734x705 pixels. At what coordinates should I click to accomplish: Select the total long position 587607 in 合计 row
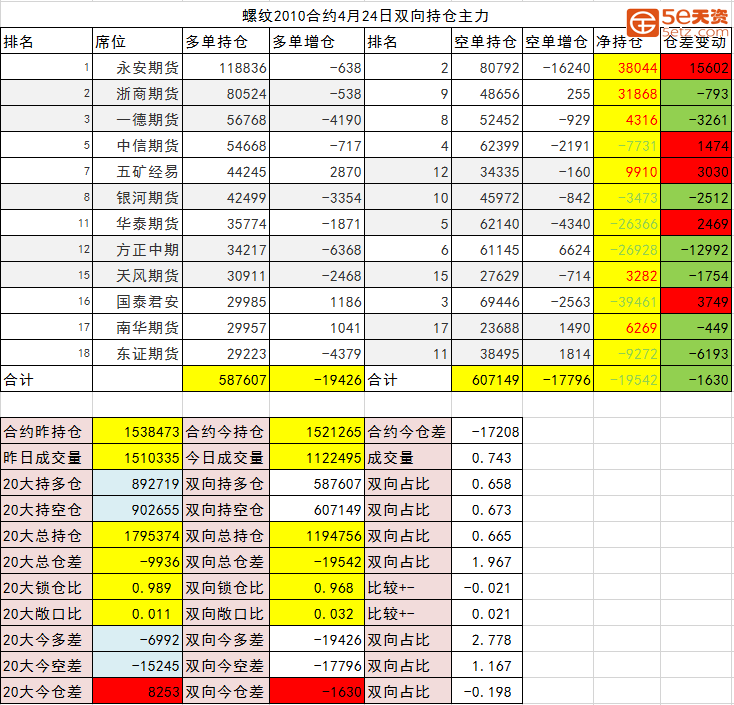coord(226,380)
